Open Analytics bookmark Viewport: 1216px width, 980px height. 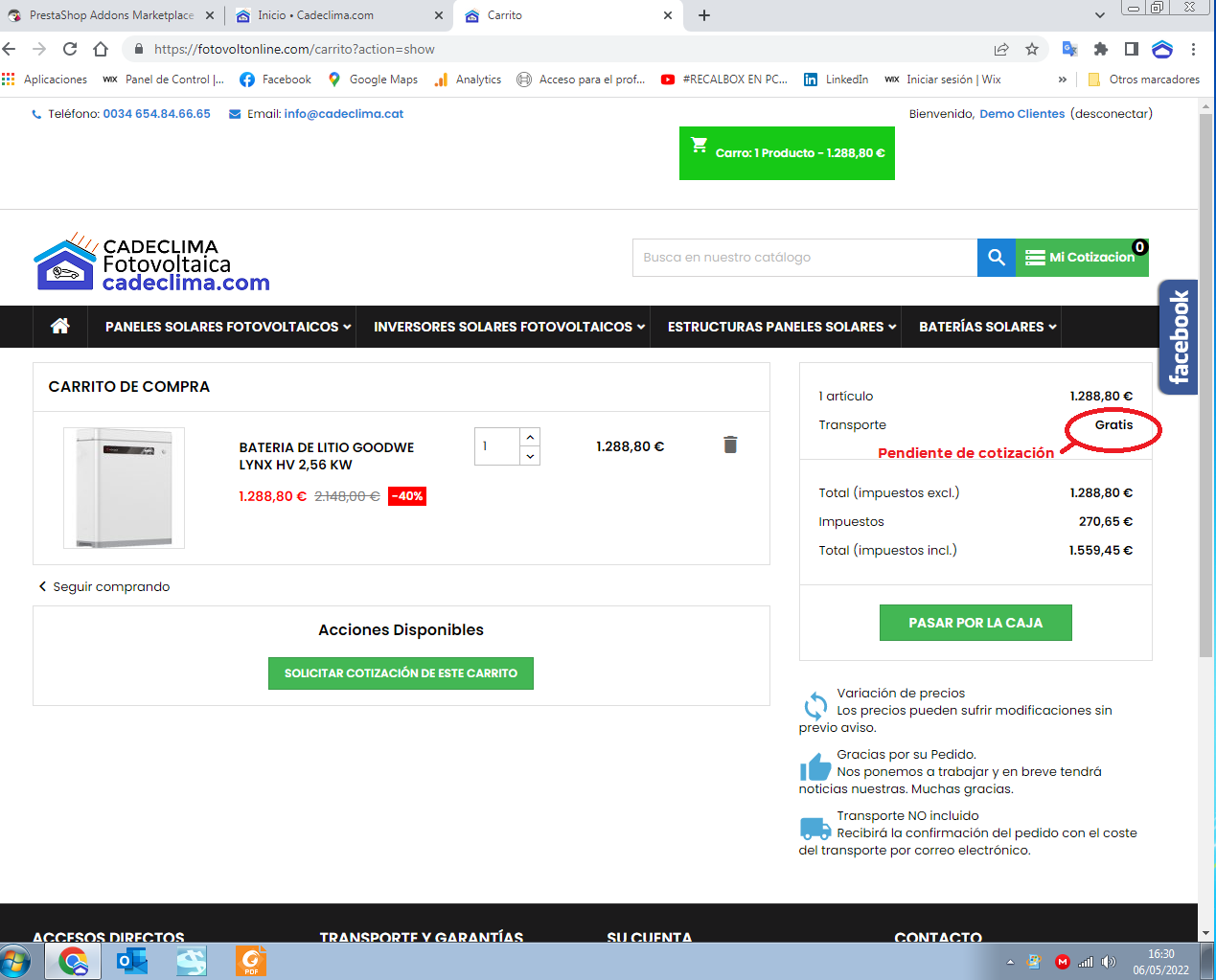[468, 80]
